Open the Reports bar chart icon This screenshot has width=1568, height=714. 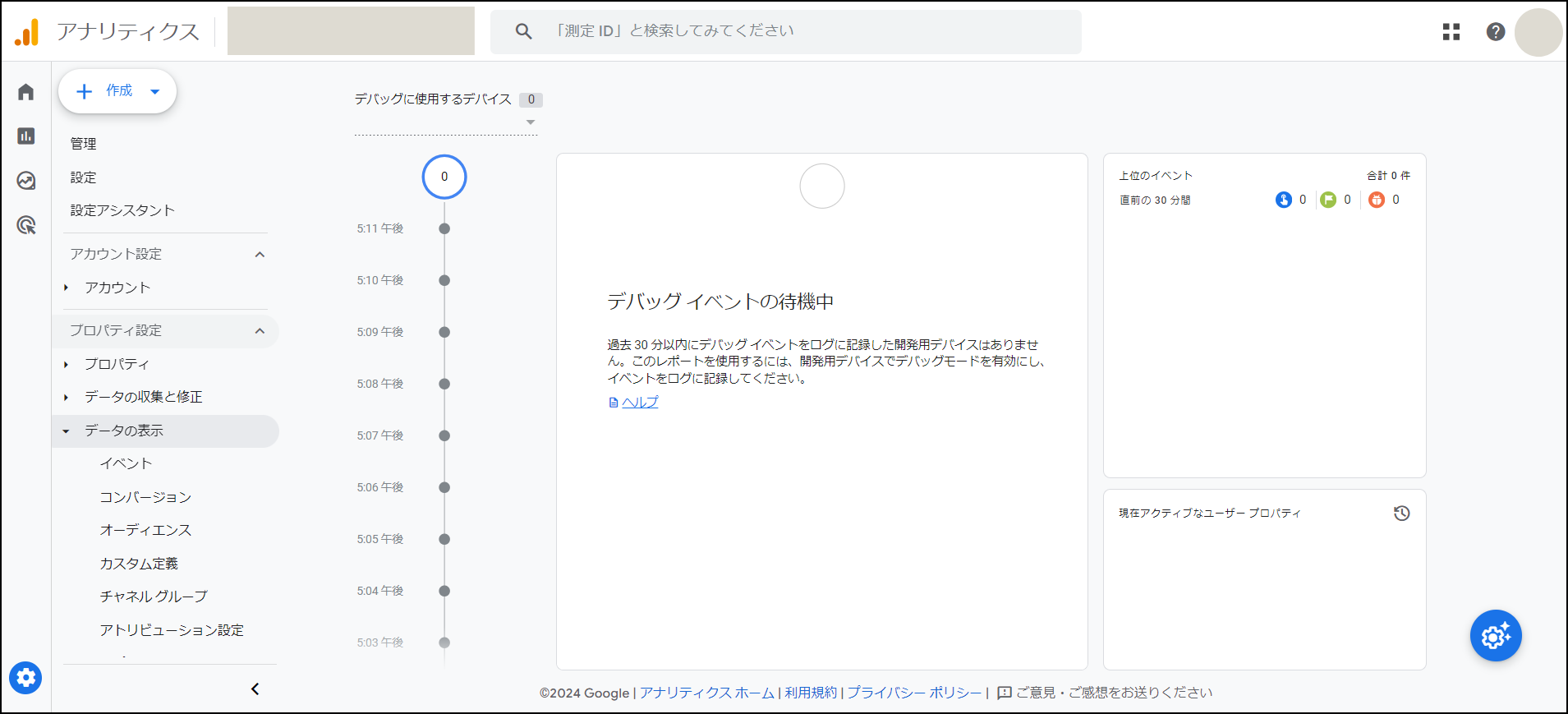pos(25,136)
